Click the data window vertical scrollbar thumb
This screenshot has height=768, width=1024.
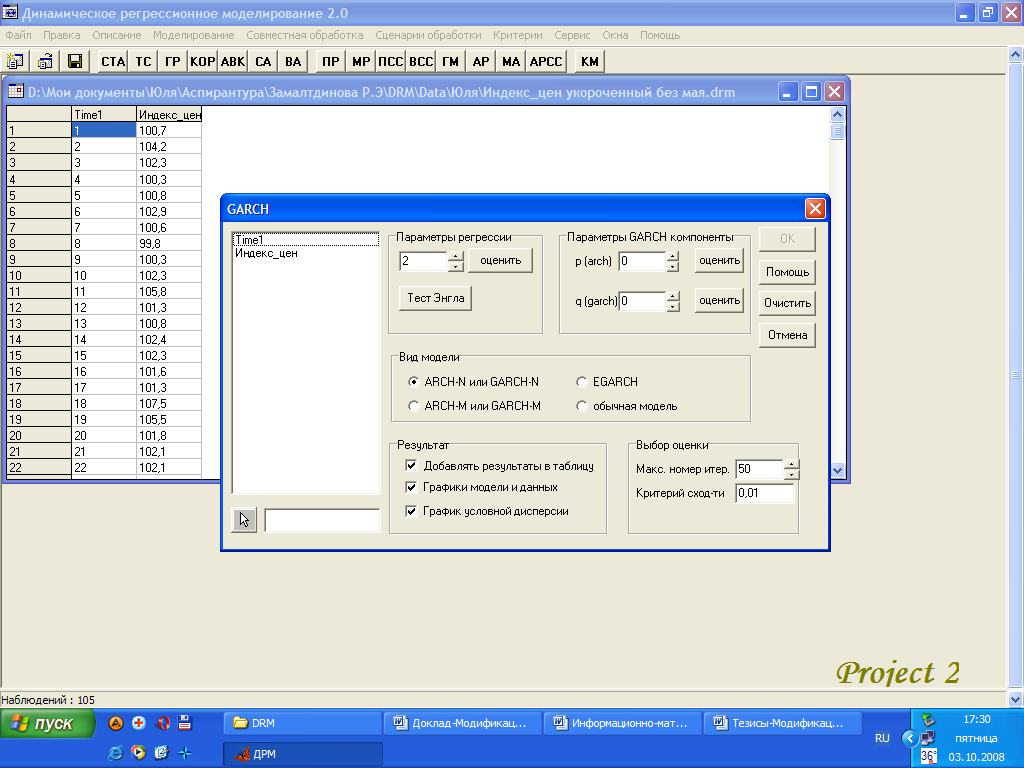click(837, 131)
